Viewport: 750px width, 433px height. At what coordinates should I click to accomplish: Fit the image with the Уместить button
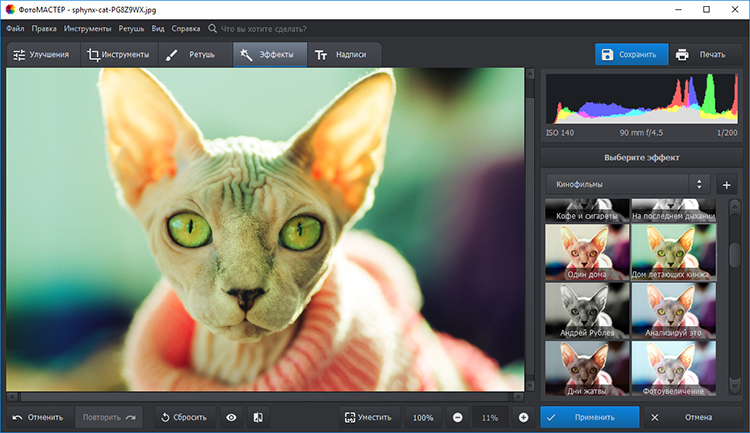[x=367, y=417]
